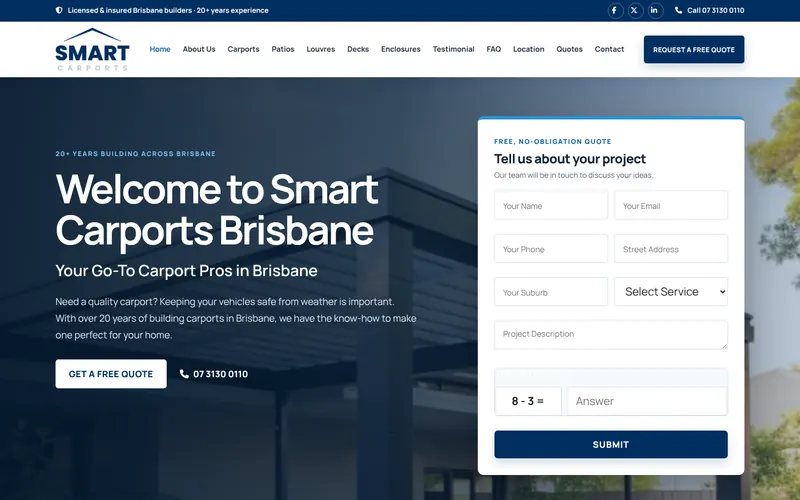Open the Location menu item
Viewport: 800px width, 500px height.
[x=529, y=49]
